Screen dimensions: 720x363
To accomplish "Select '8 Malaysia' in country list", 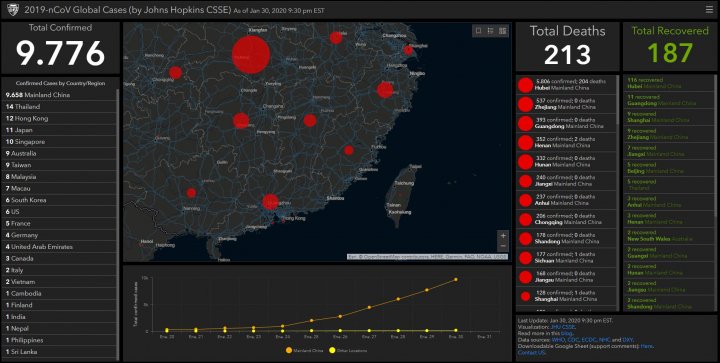I will (x=59, y=177).
